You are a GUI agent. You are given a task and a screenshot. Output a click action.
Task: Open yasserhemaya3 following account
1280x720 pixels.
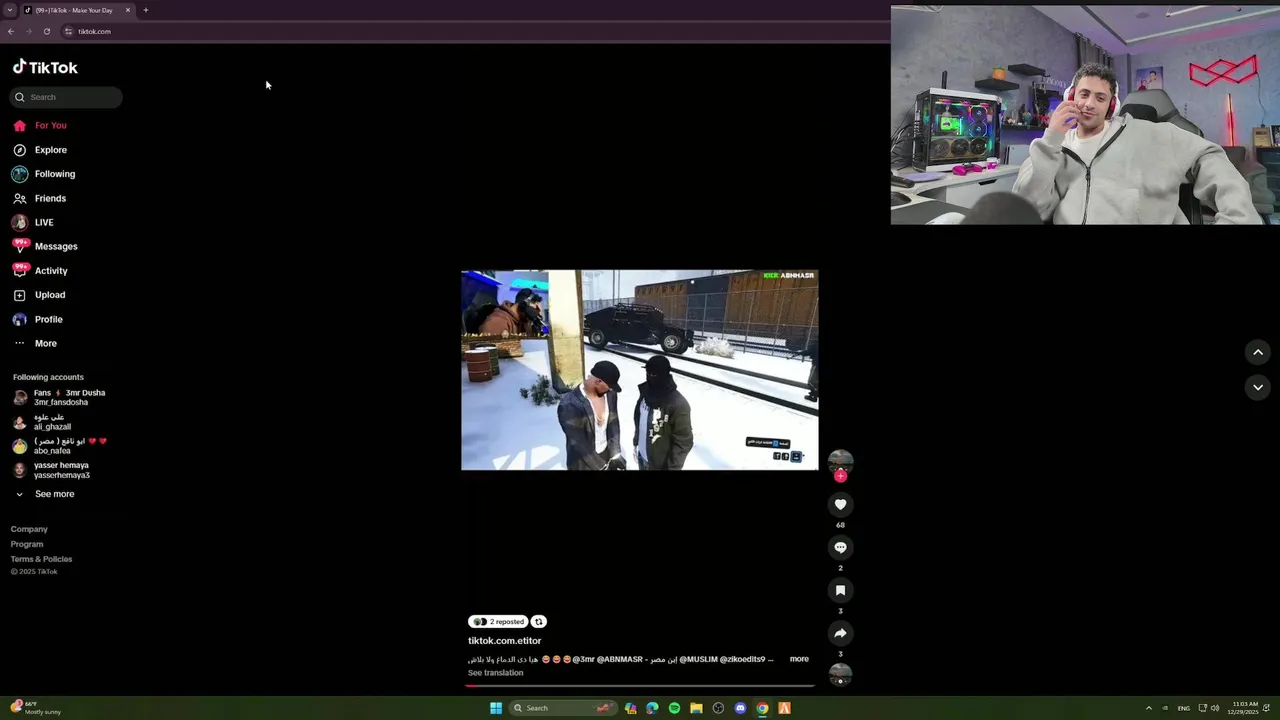coord(52,470)
